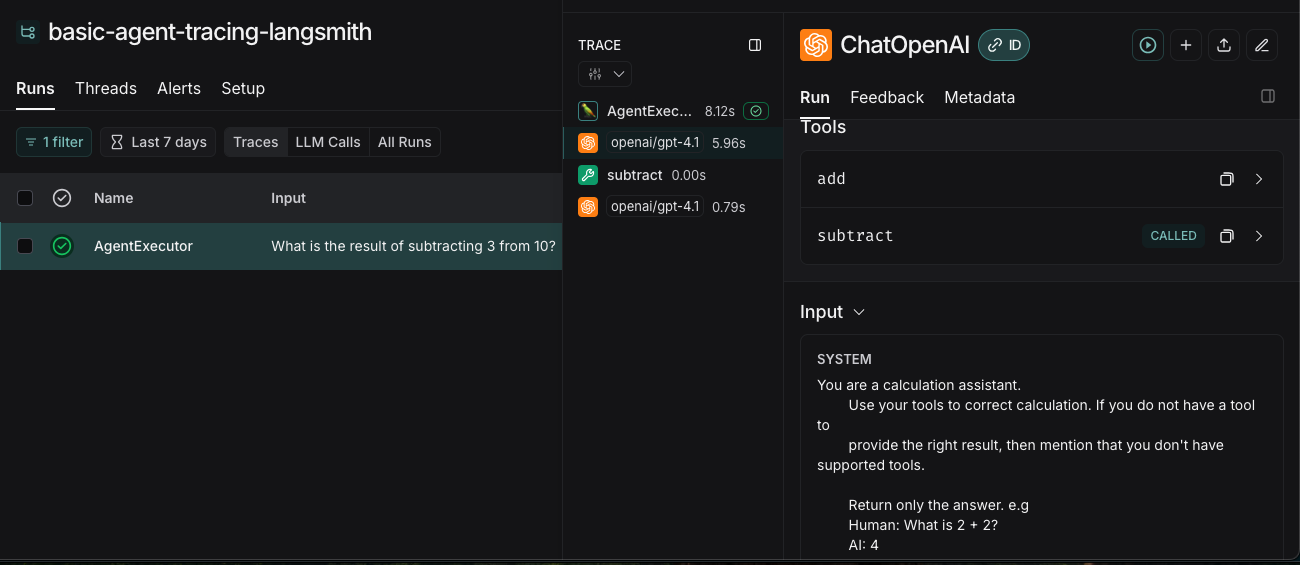
Task: Click the basic-agent-tracing-langsmith project title
Action: point(210,32)
